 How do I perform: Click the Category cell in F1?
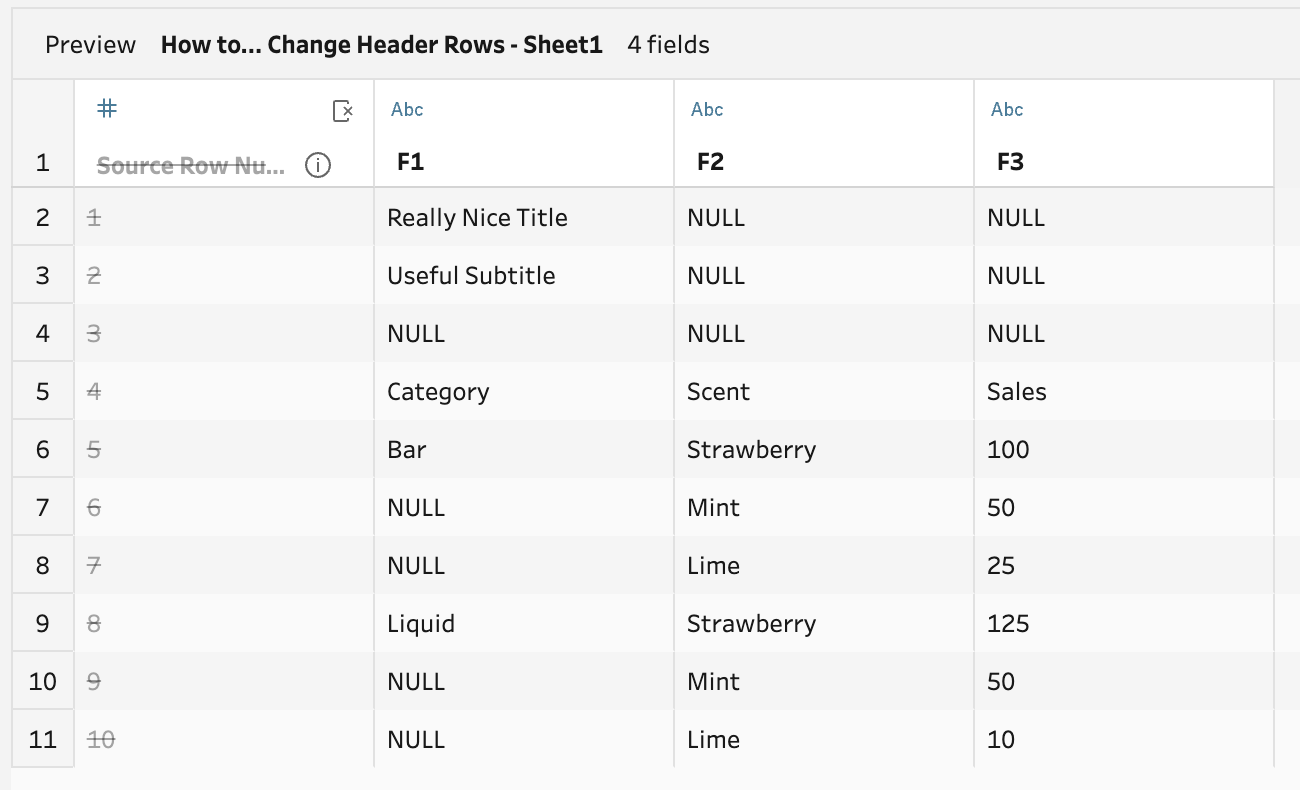(524, 391)
